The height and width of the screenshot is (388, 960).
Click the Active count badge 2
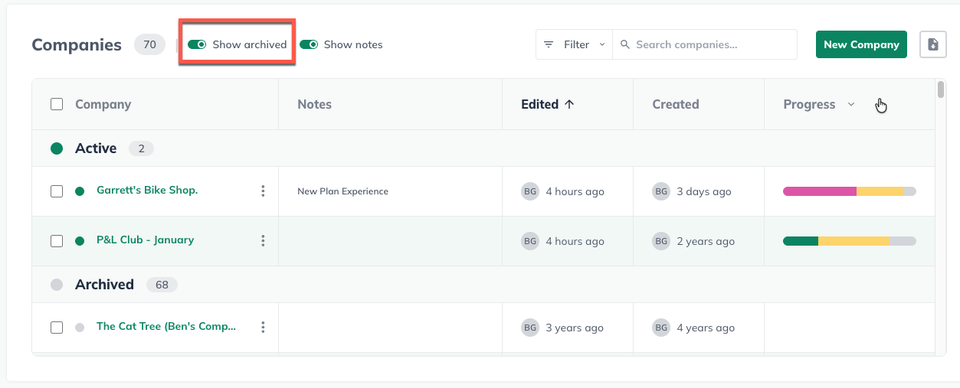coord(141,149)
